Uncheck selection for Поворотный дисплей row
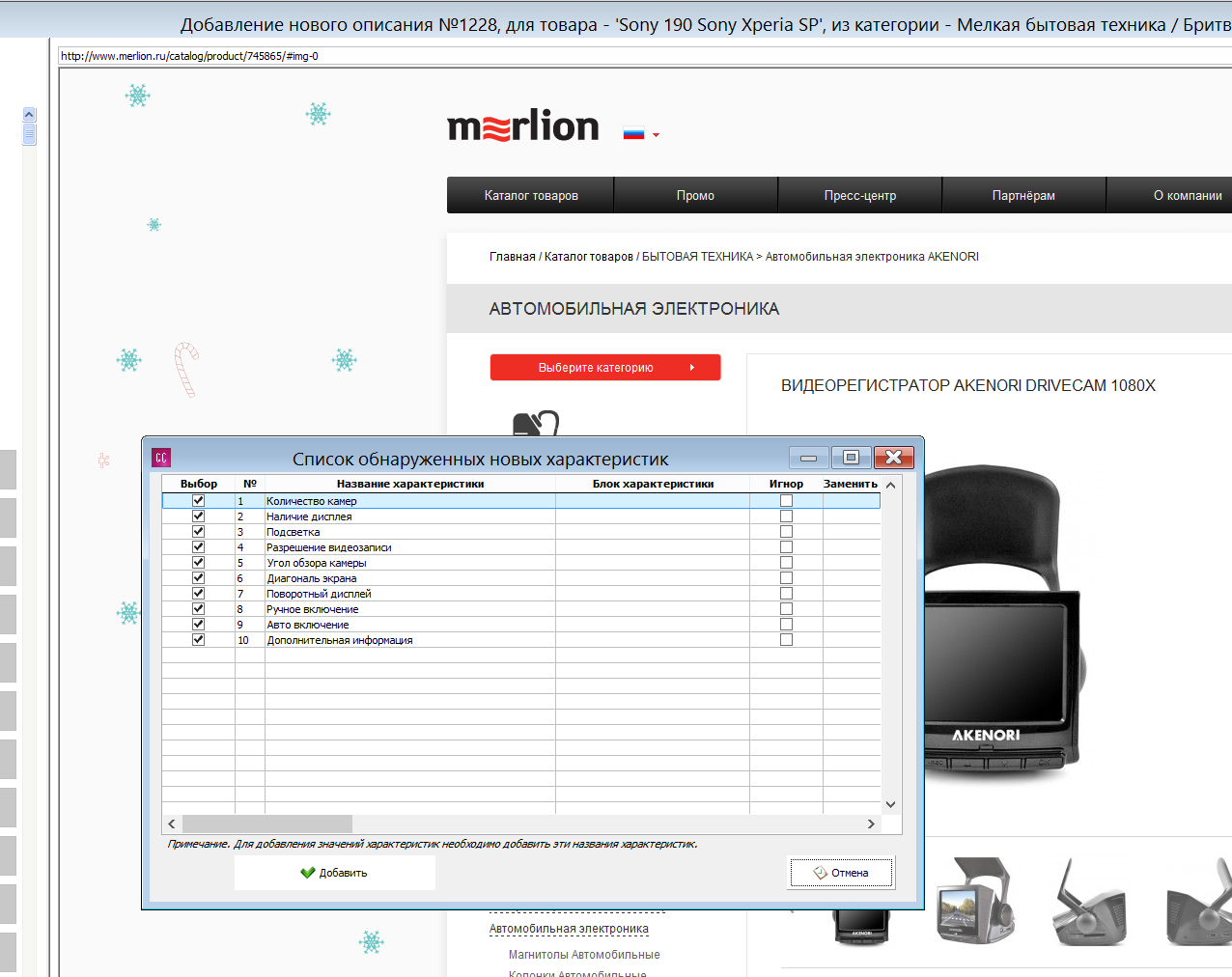The width and height of the screenshot is (1232, 977). tap(198, 593)
